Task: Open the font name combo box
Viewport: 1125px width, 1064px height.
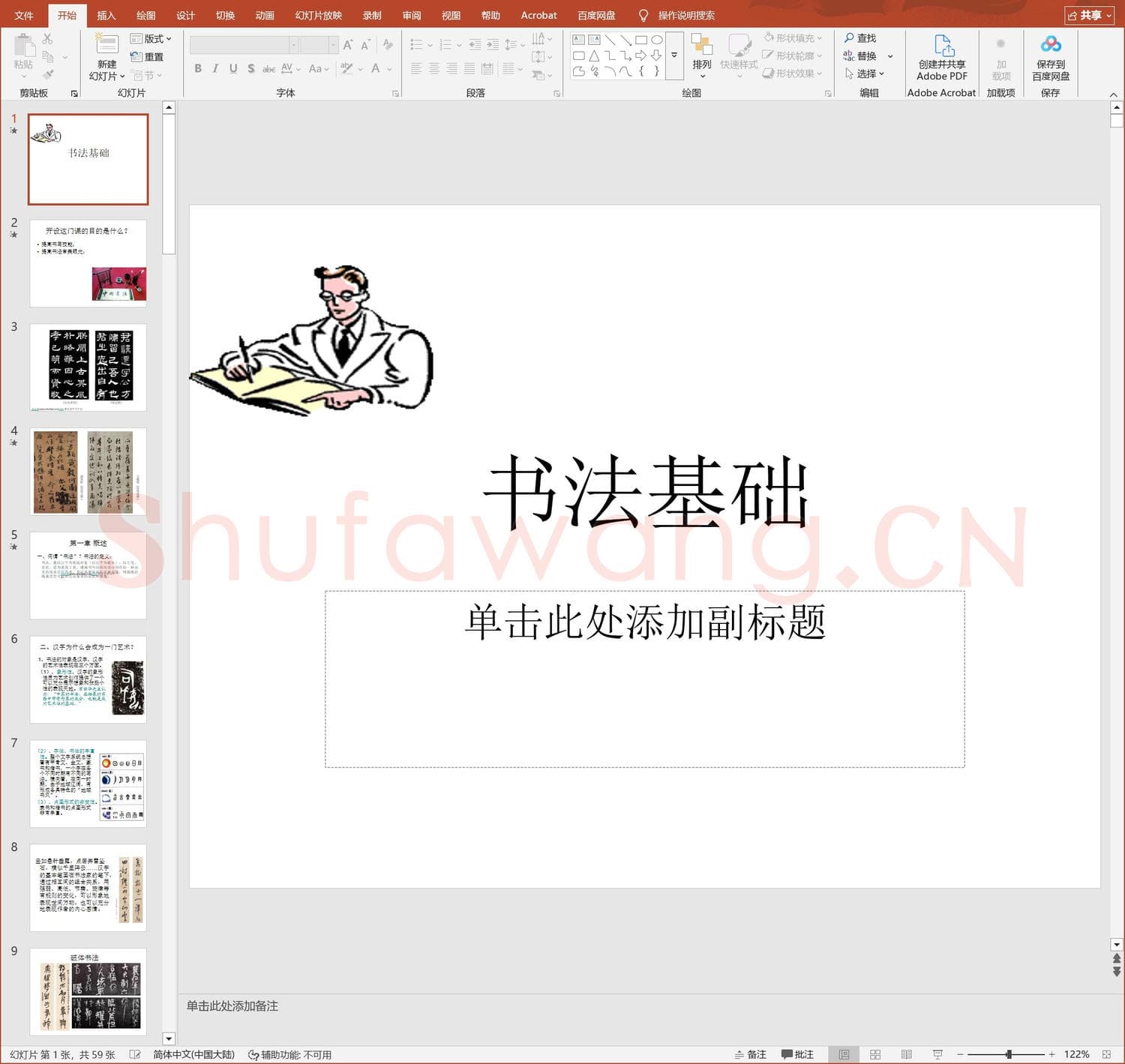Action: [x=244, y=45]
